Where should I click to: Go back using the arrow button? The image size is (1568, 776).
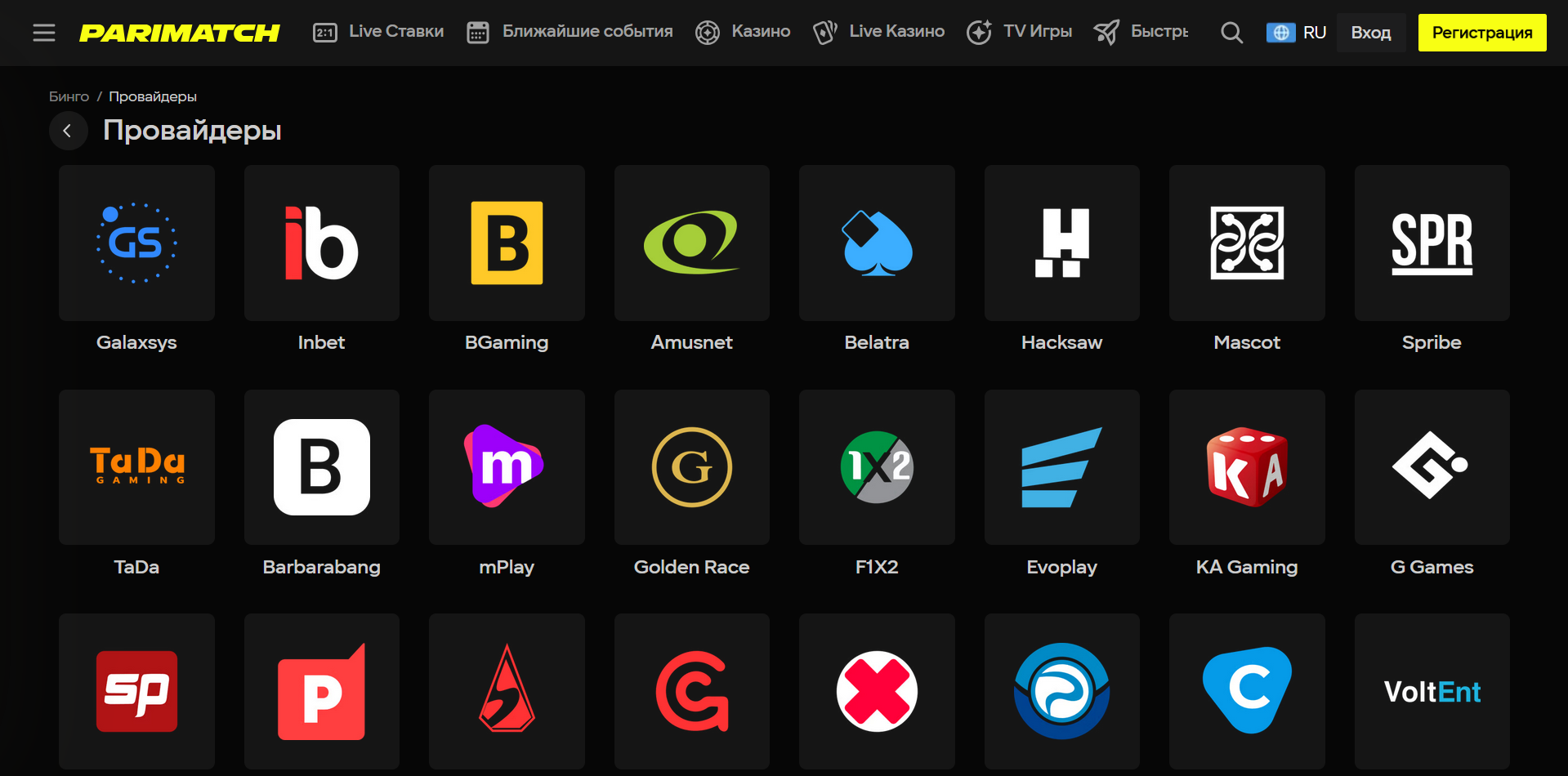pos(68,131)
